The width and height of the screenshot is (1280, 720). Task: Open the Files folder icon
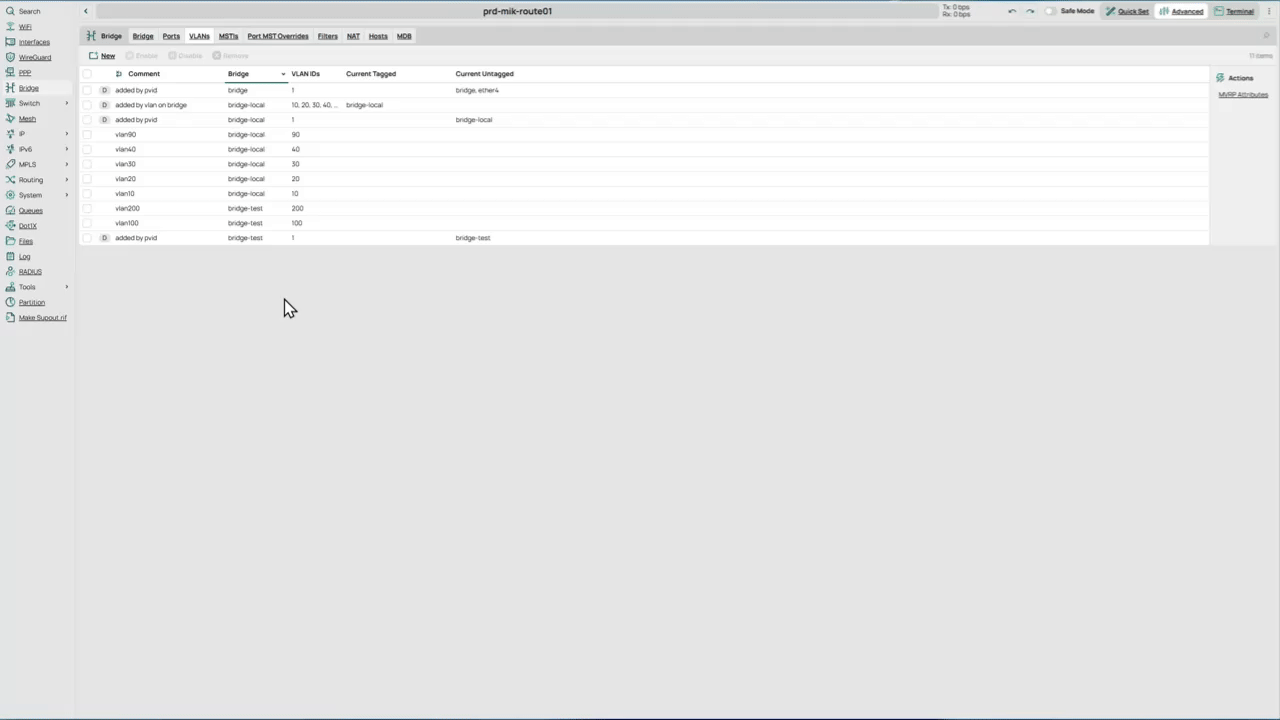click(10, 241)
